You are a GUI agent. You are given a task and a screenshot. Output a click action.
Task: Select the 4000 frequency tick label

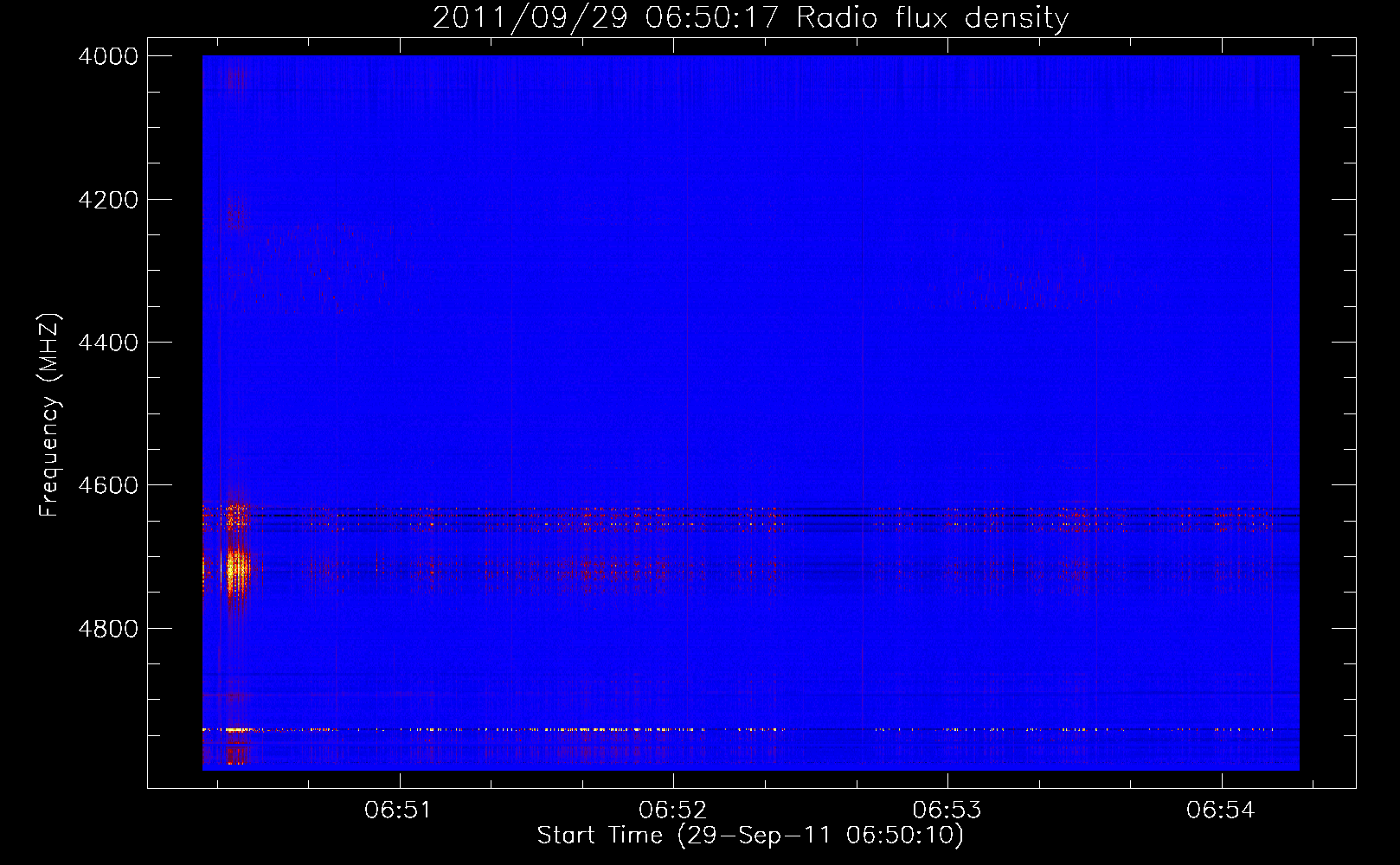click(108, 56)
